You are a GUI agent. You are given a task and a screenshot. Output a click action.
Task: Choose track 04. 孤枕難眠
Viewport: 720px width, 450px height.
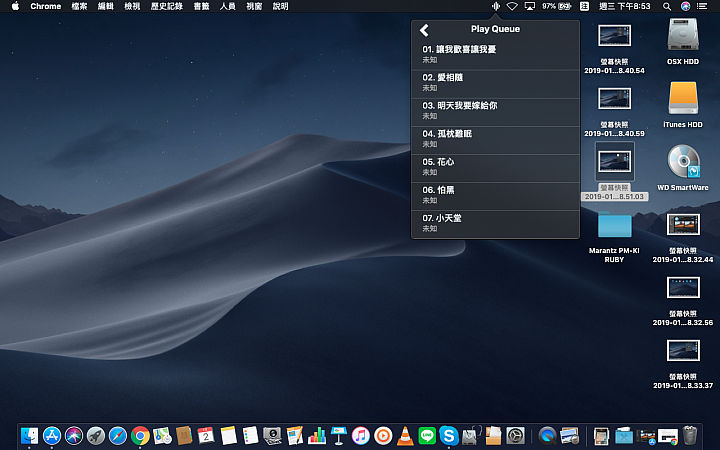click(x=495, y=140)
